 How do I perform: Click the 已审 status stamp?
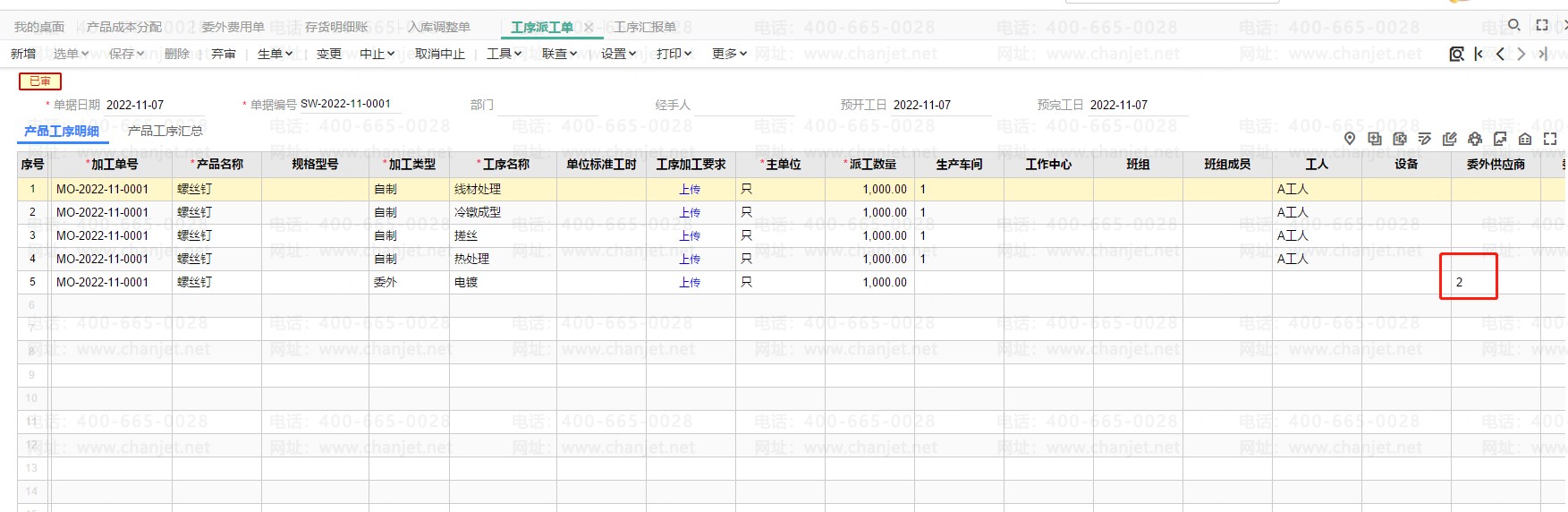coord(40,81)
